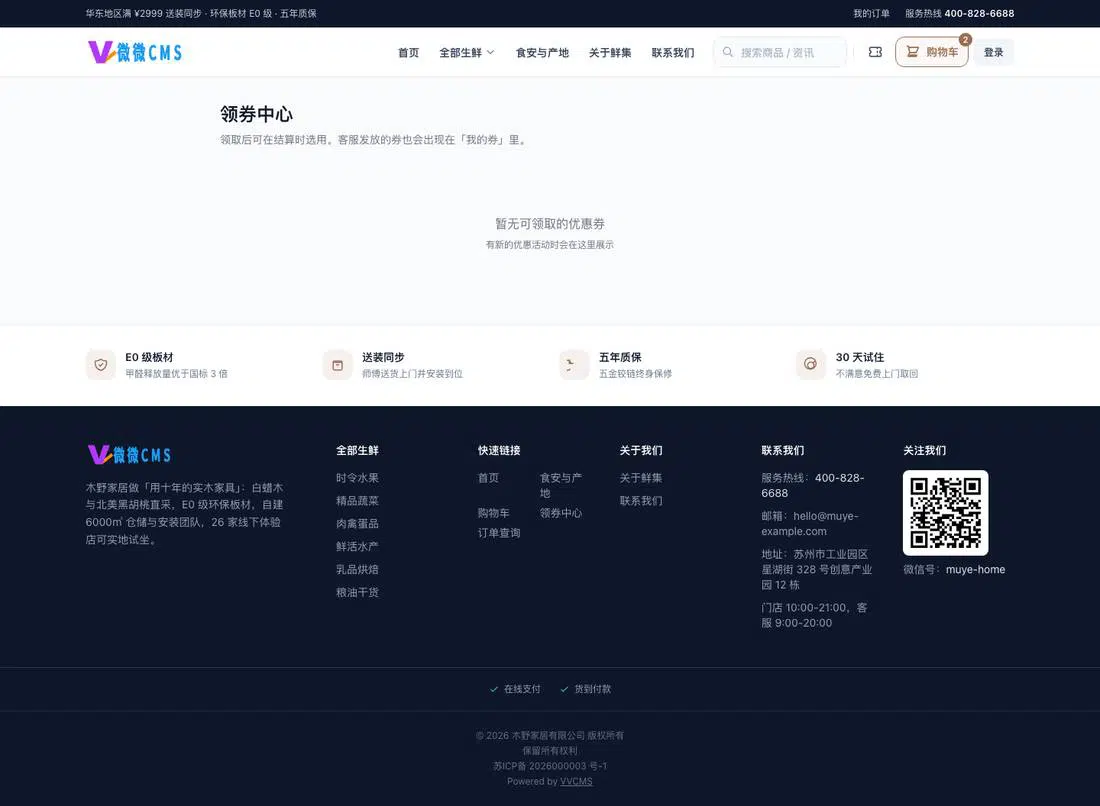Open the 首页 nav item

(408, 53)
